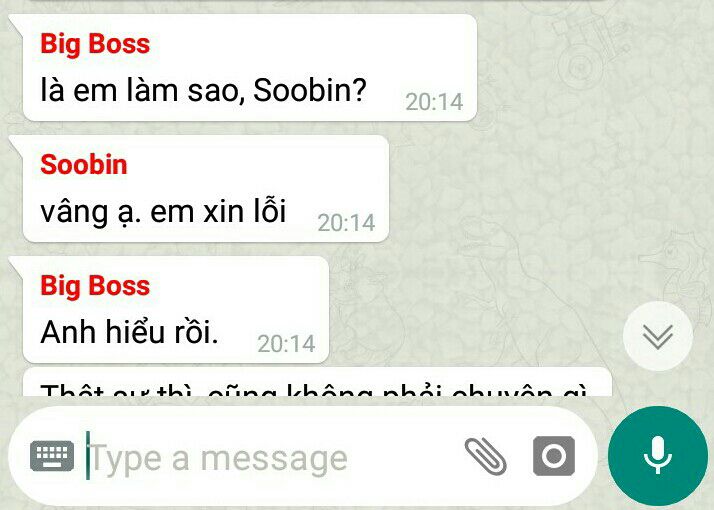Click the 20:14 timestamp on 'là em làm sao' message
Screen dimensions: 714x510
tap(434, 102)
